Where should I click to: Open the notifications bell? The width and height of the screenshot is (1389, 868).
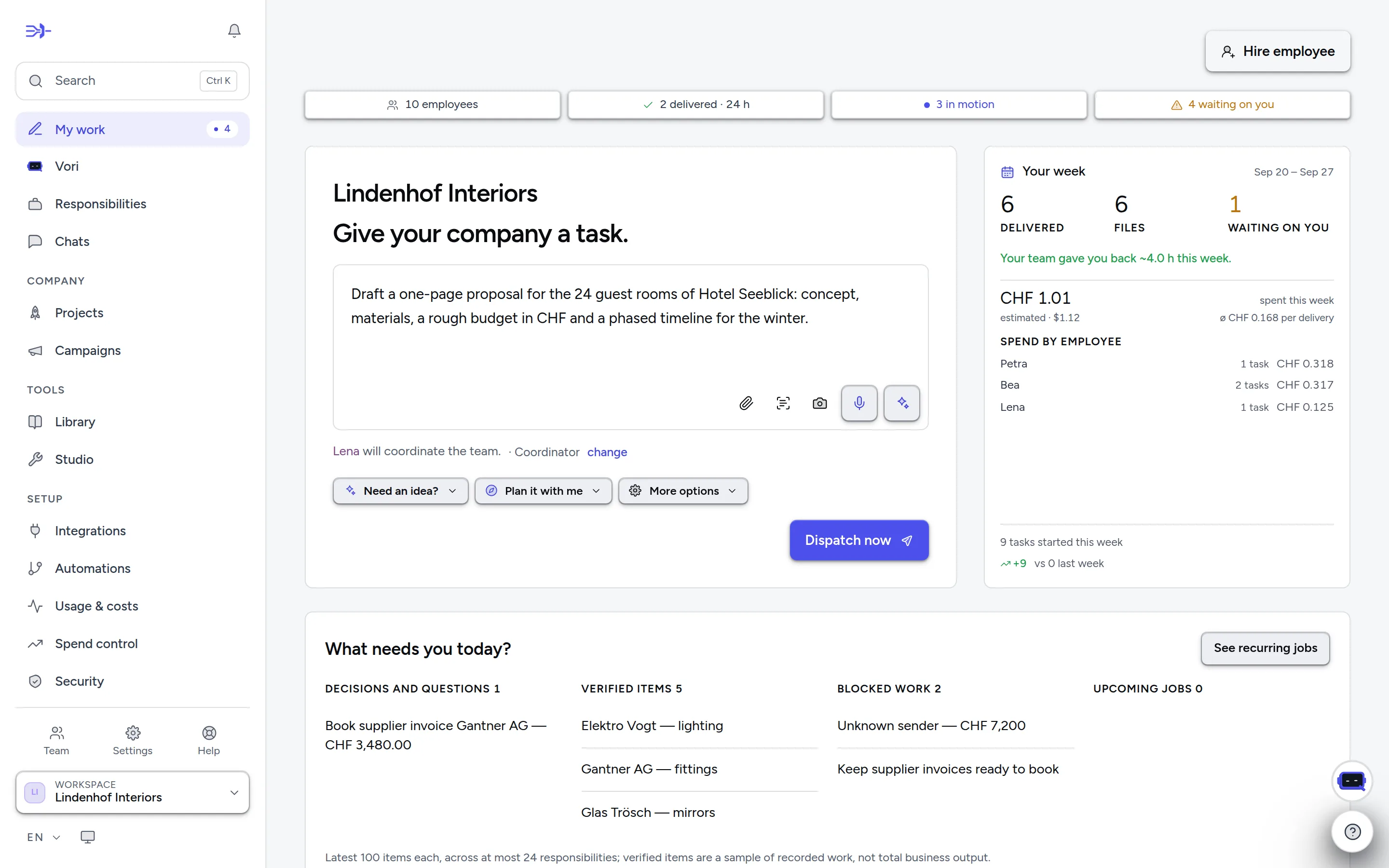click(234, 30)
